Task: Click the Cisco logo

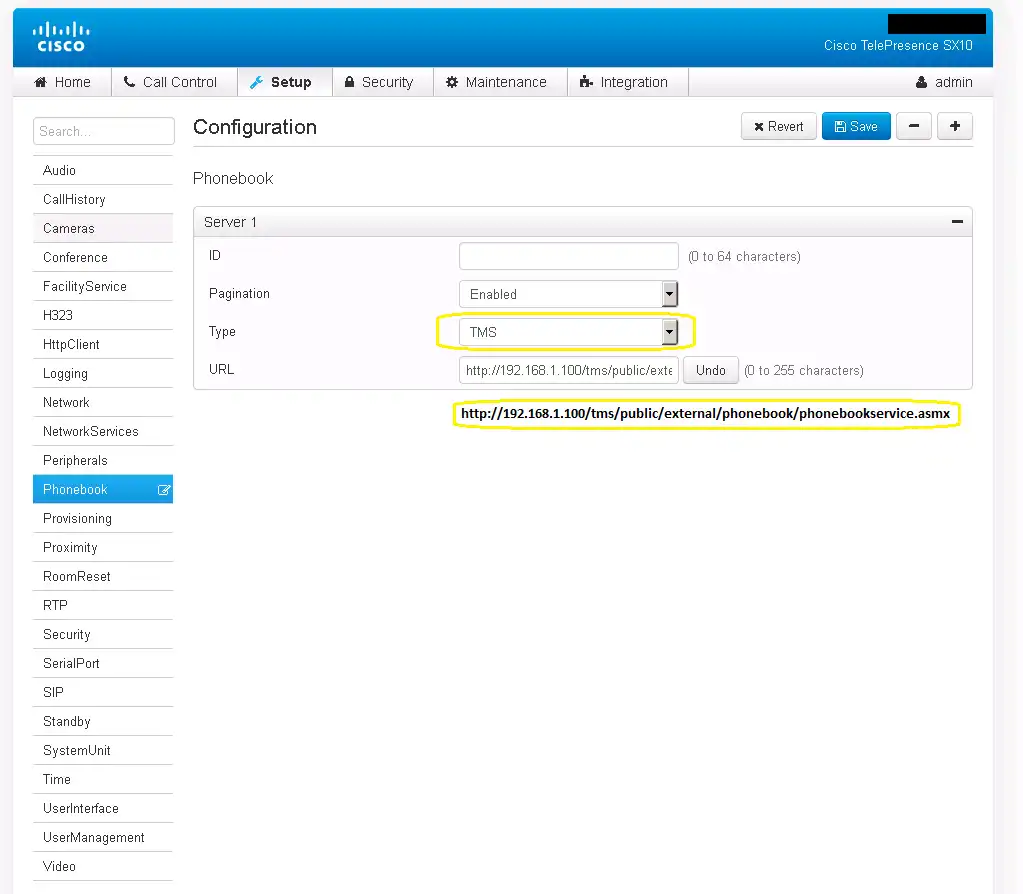Action: (61, 37)
